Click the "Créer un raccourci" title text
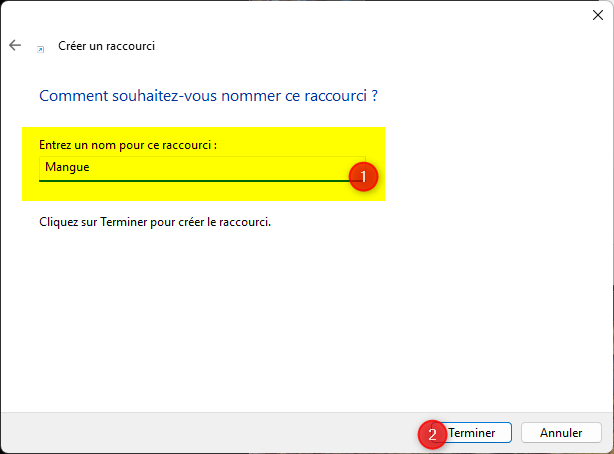 (107, 46)
